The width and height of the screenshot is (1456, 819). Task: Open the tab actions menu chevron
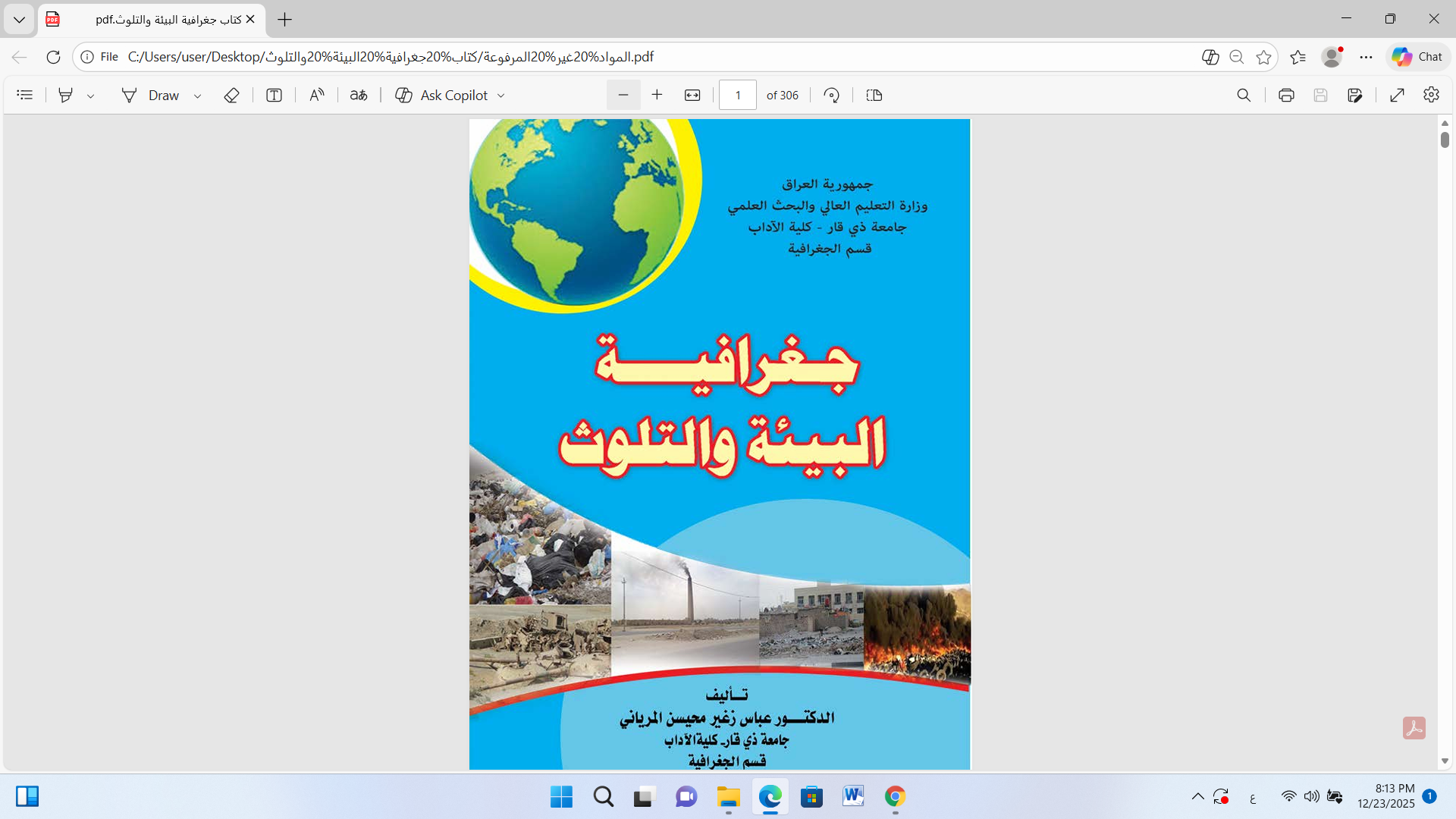[x=19, y=20]
